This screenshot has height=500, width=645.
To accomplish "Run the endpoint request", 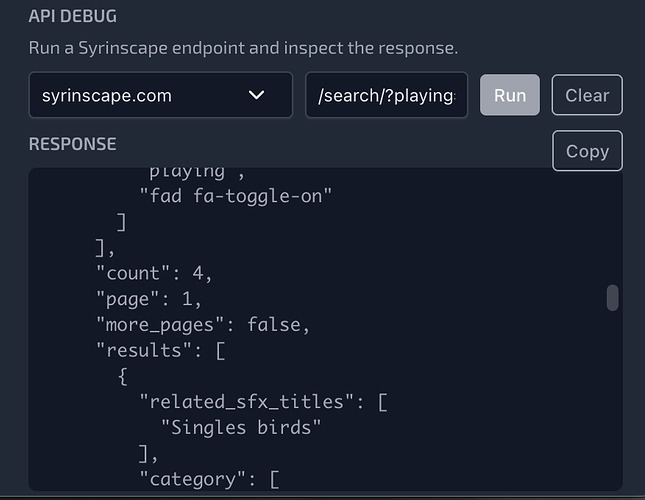I will [x=510, y=95].
